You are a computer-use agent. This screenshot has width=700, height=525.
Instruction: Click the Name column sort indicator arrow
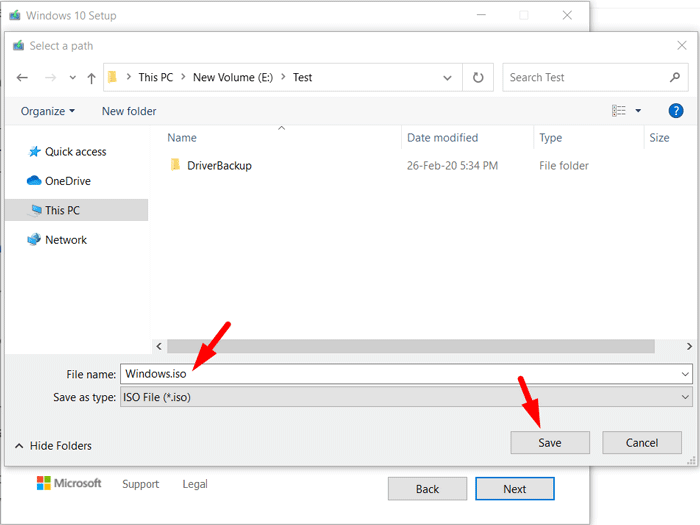[x=281, y=128]
